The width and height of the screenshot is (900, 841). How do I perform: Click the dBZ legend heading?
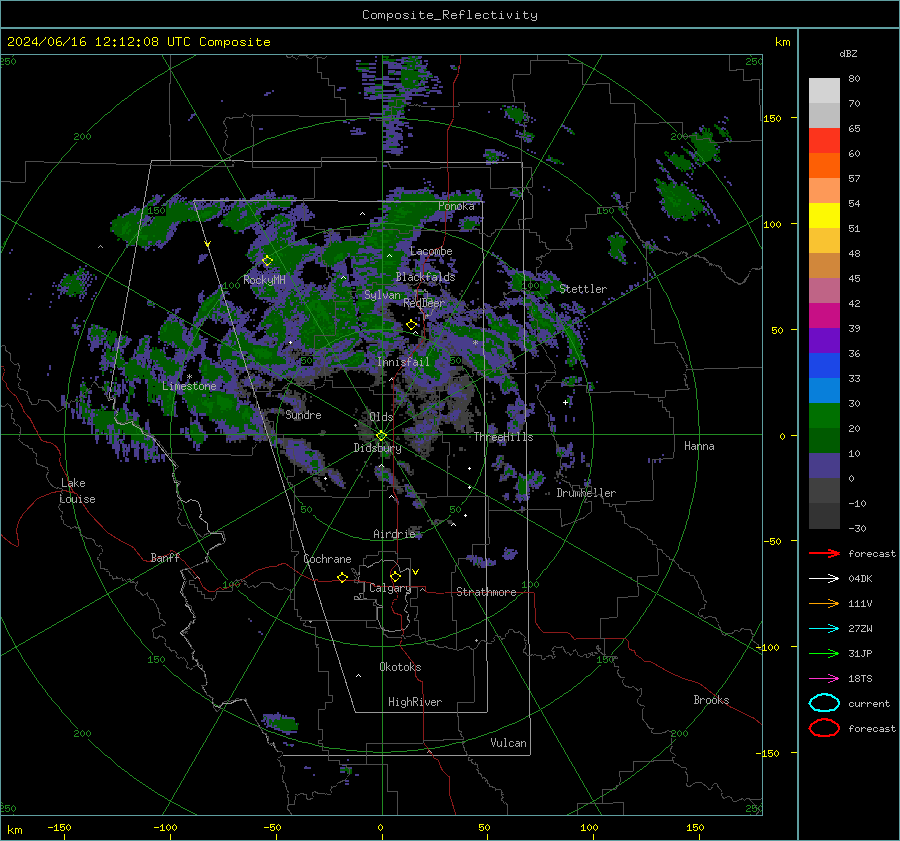click(848, 54)
